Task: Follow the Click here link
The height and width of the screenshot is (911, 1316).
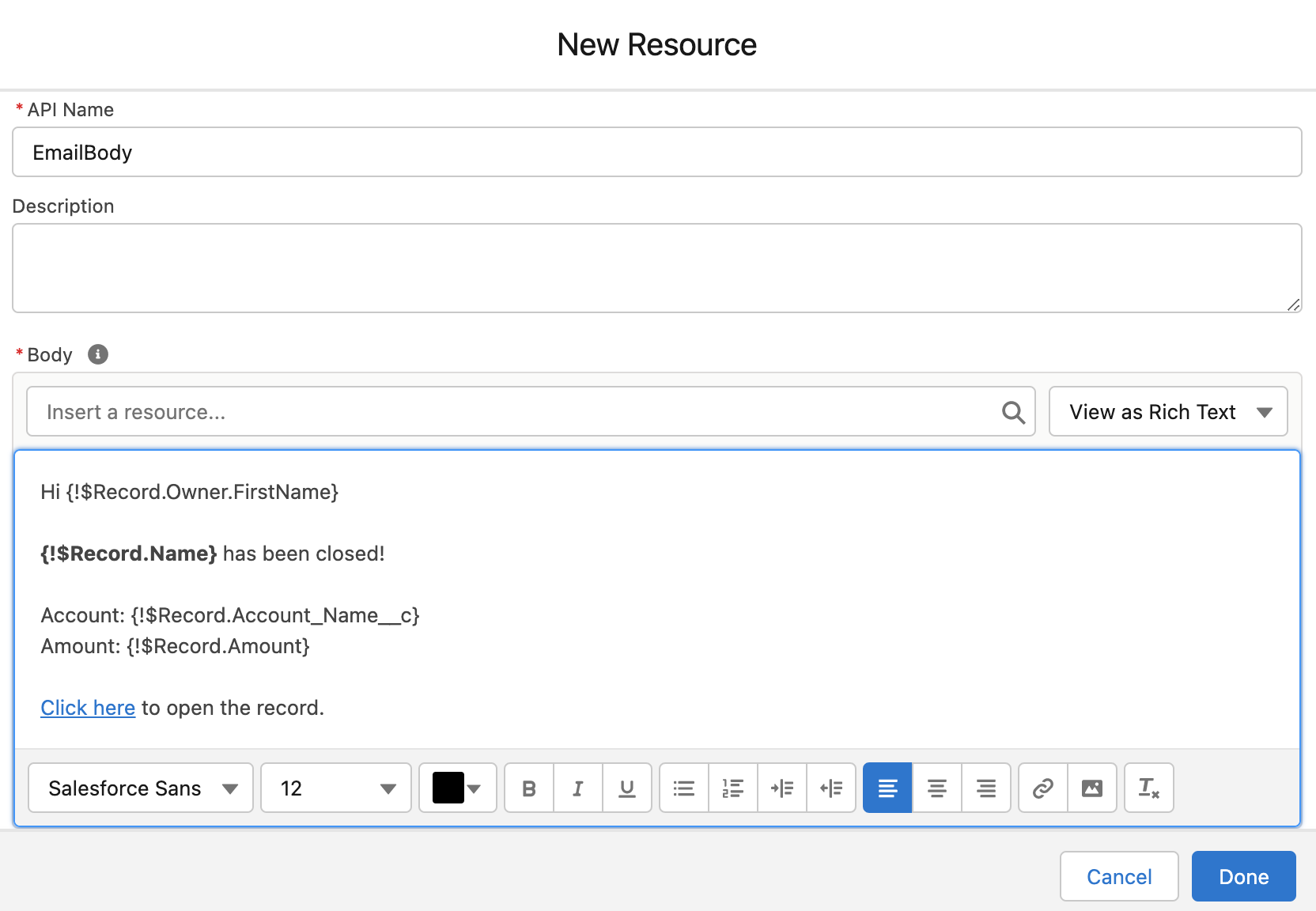Action: click(x=87, y=708)
